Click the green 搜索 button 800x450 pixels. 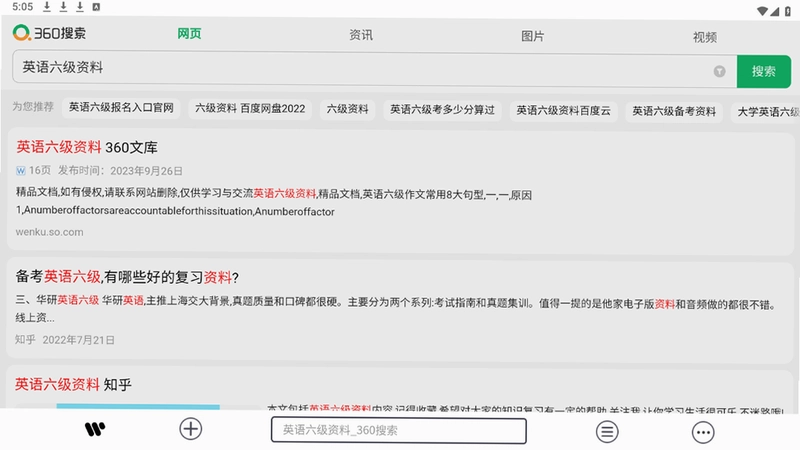point(764,71)
